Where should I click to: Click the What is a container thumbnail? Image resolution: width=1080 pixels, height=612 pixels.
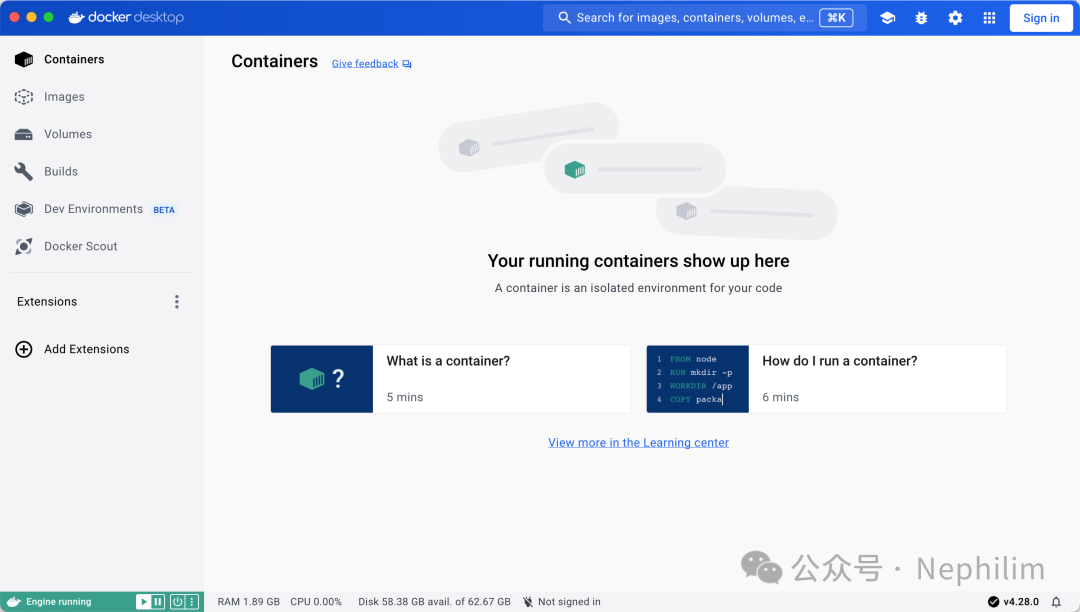(x=322, y=379)
